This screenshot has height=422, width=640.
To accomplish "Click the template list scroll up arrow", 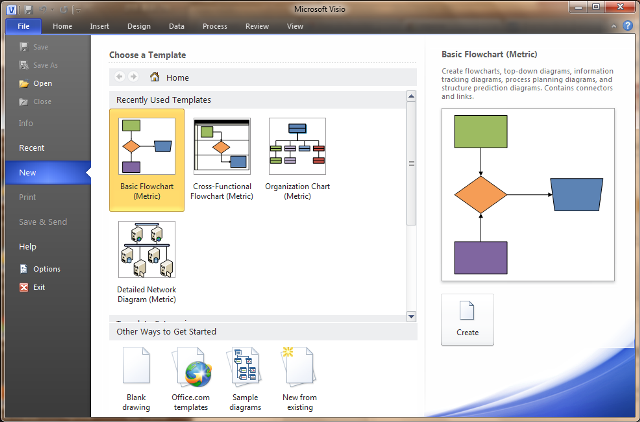I will click(411, 96).
